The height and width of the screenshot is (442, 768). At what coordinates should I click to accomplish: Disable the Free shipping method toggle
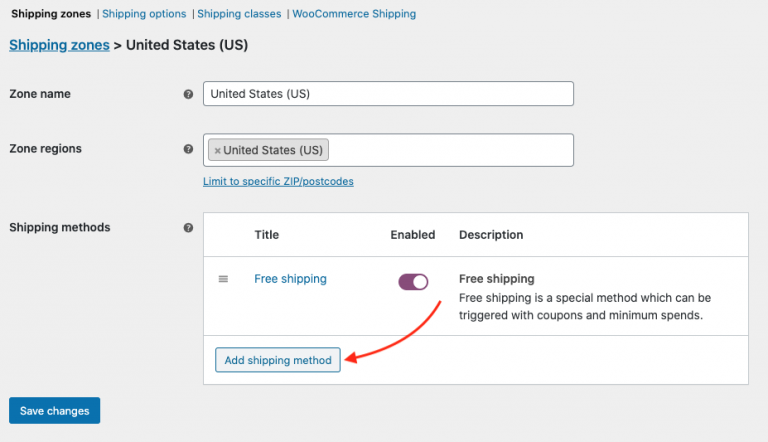tap(413, 282)
